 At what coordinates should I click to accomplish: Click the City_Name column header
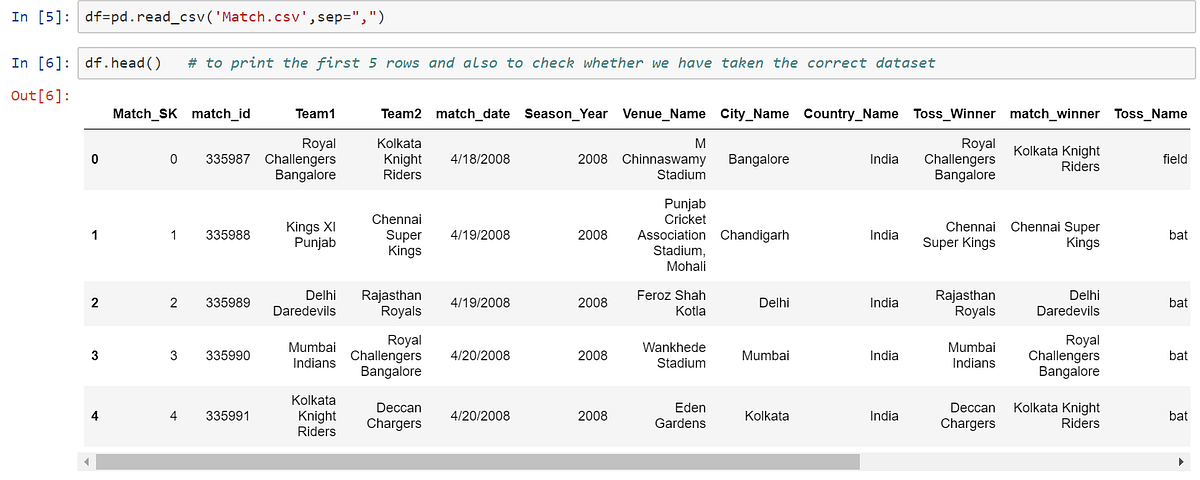point(755,114)
